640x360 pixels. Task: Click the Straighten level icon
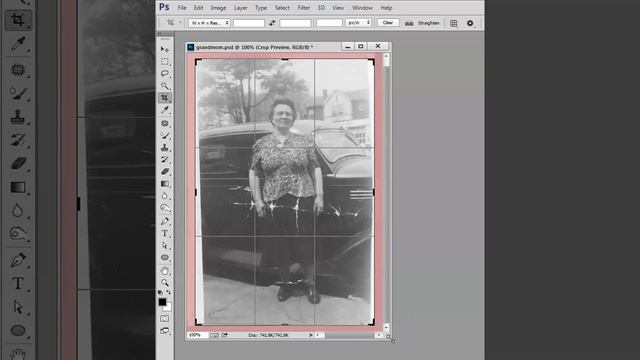pos(409,23)
